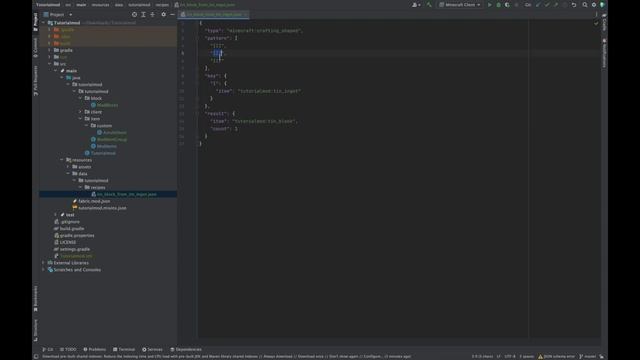Collapse the custom package

click(x=87, y=126)
